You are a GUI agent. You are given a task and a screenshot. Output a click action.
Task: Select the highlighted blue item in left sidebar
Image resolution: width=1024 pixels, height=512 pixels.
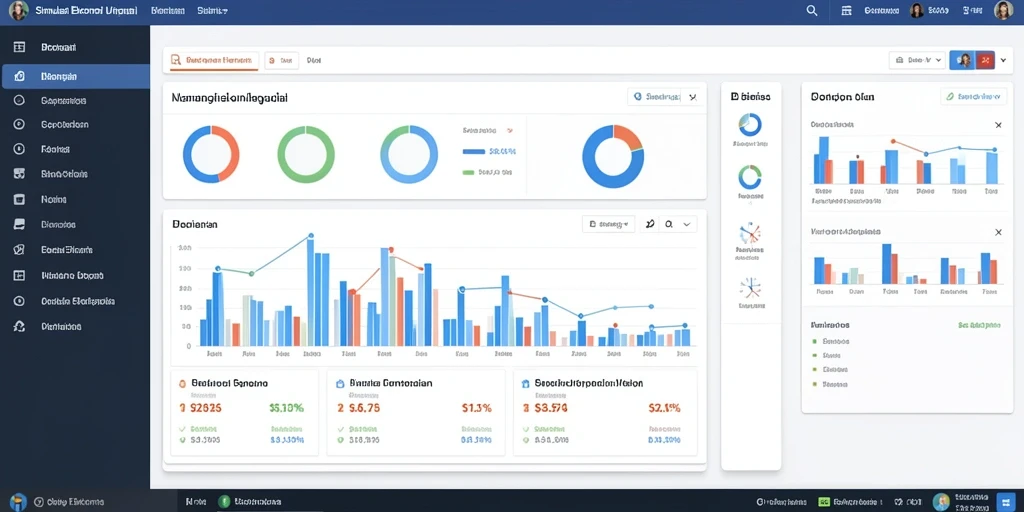coord(75,76)
